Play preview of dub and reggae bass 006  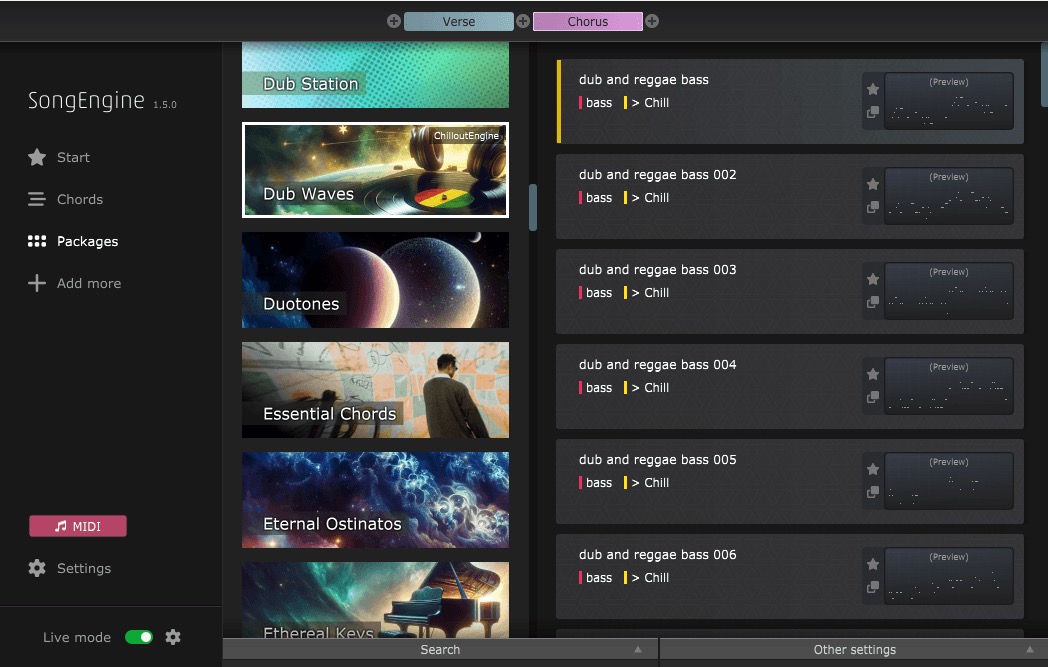click(x=949, y=575)
